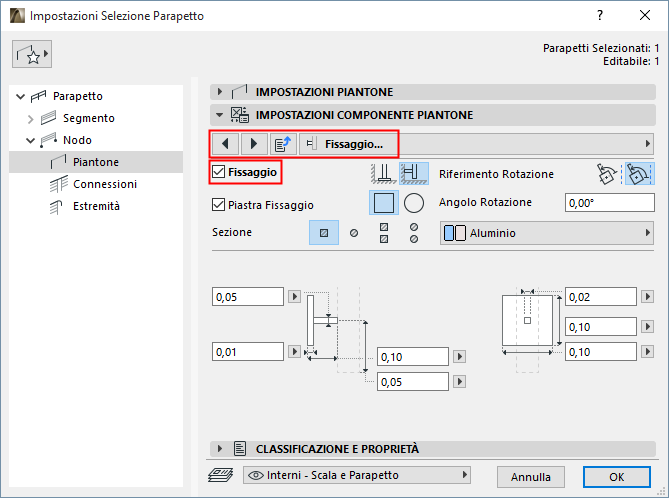Click Aluminio material swatch icon
The width and height of the screenshot is (669, 498).
tap(454, 233)
